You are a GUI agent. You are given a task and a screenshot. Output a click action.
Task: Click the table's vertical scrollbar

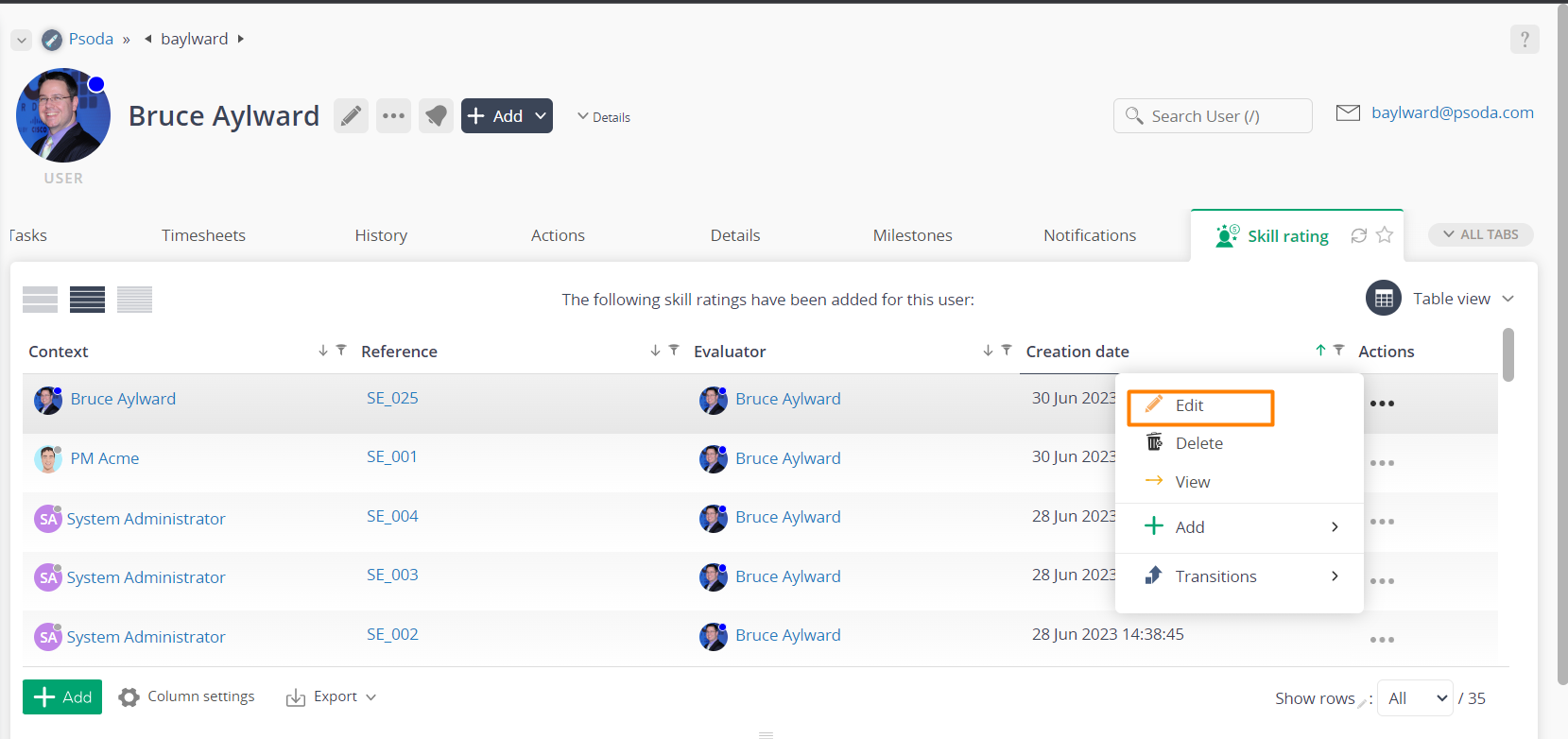pyautogui.click(x=1508, y=355)
